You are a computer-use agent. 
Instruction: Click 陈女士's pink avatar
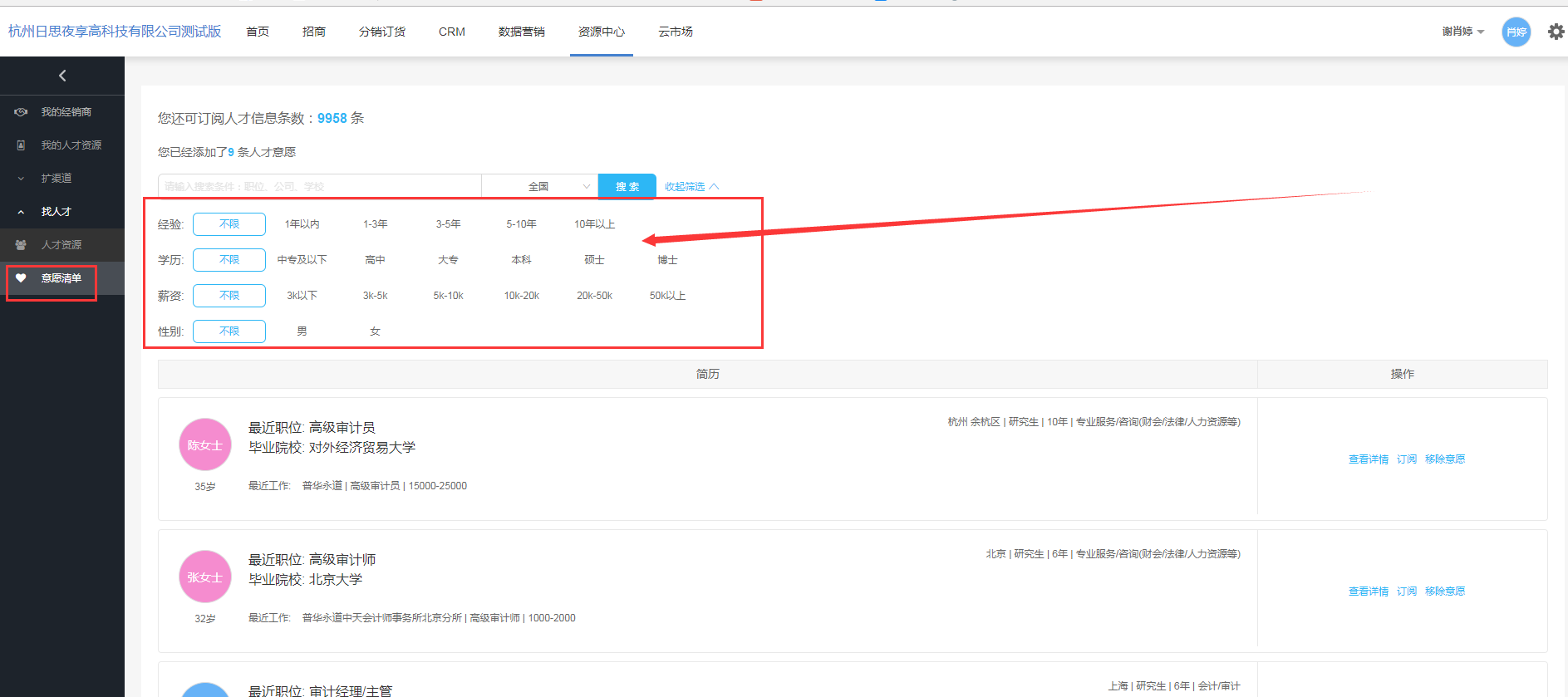point(204,444)
